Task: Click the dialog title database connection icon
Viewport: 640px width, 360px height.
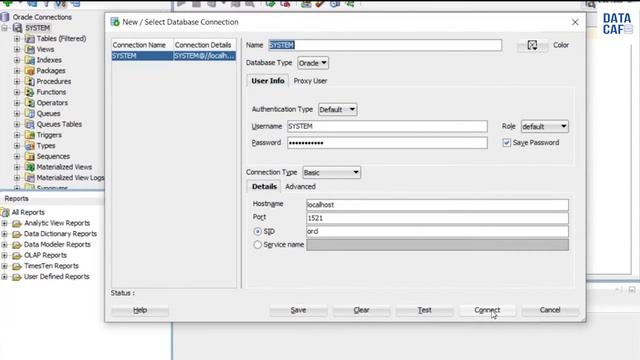Action: [x=115, y=22]
